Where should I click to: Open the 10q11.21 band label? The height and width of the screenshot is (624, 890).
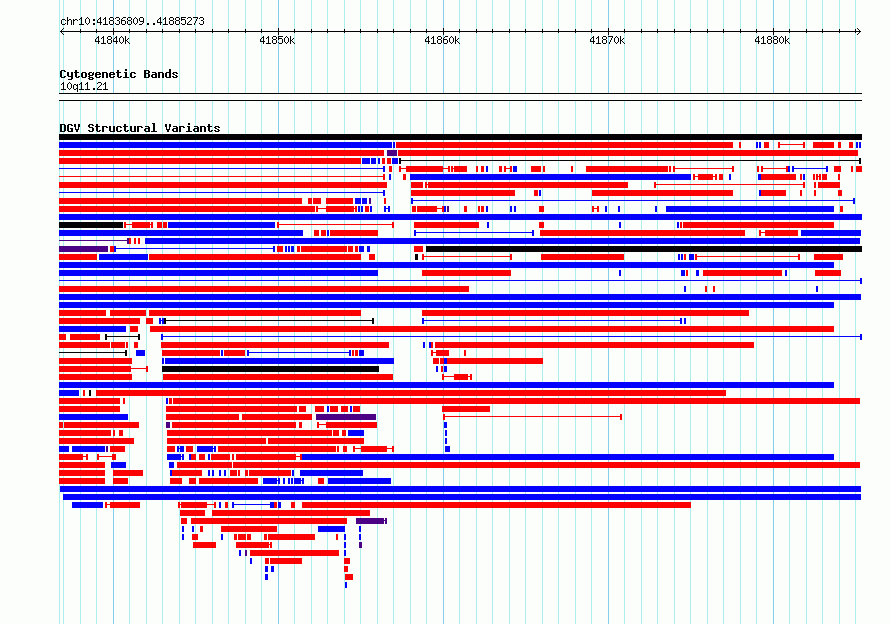point(84,86)
